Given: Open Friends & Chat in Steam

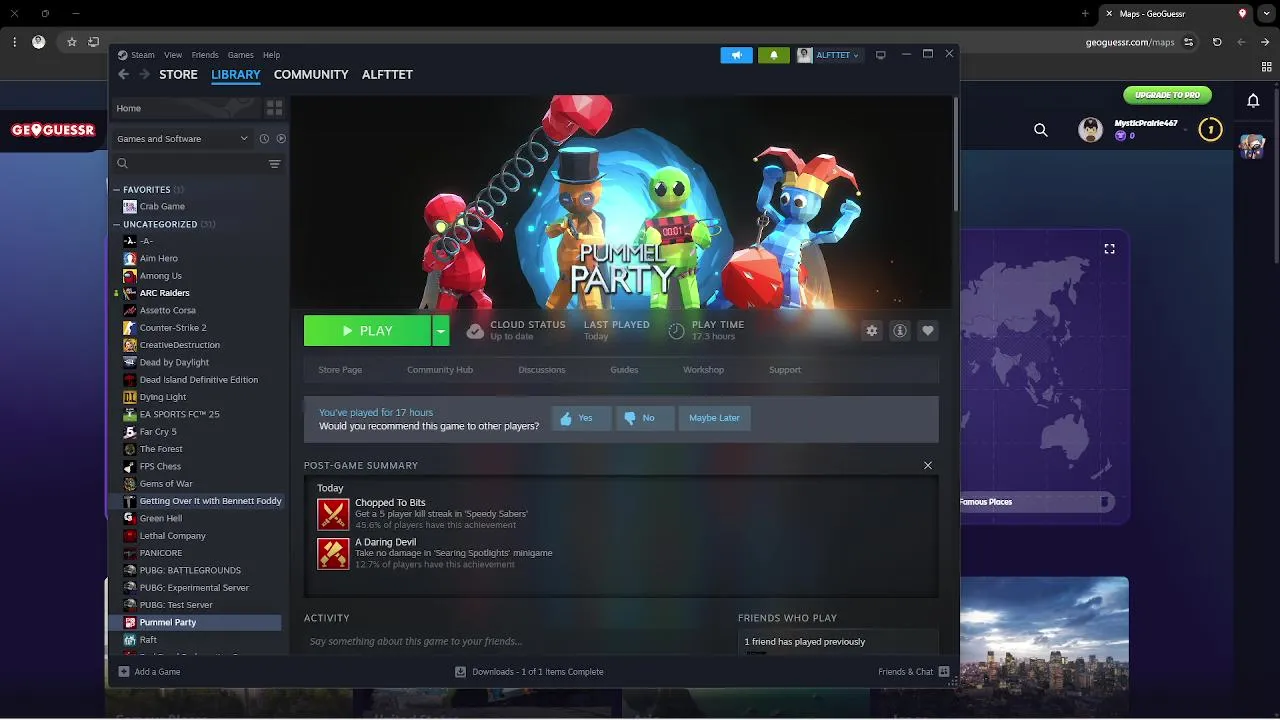Looking at the screenshot, I should (913, 672).
